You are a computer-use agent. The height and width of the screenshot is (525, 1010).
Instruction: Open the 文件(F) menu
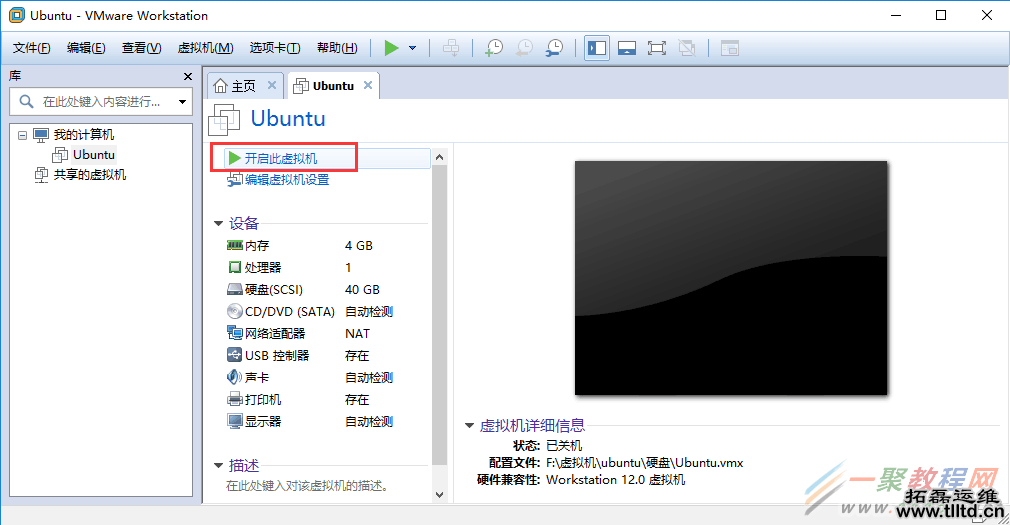pos(32,48)
